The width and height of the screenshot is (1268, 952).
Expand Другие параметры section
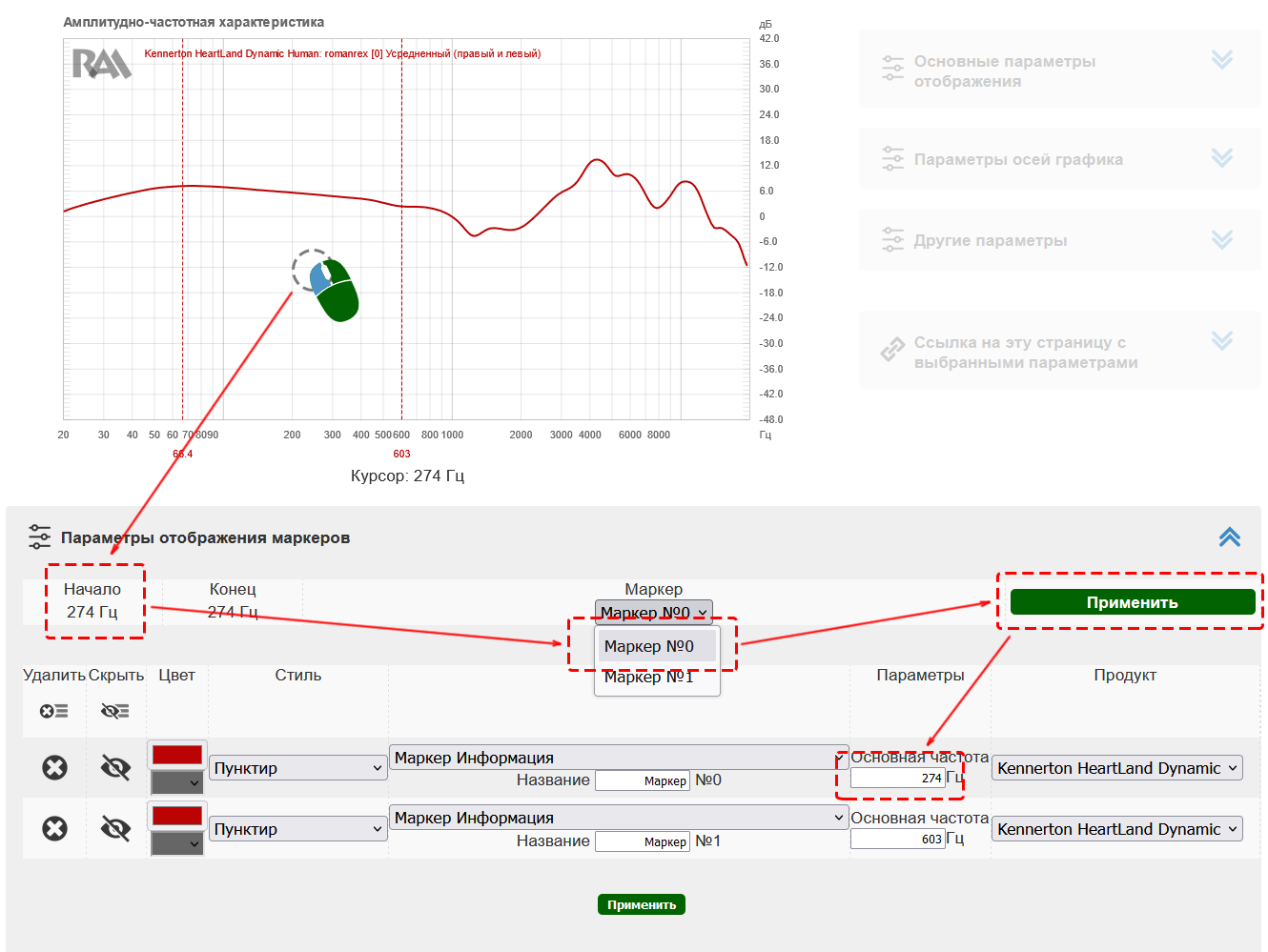pyautogui.click(x=1222, y=239)
